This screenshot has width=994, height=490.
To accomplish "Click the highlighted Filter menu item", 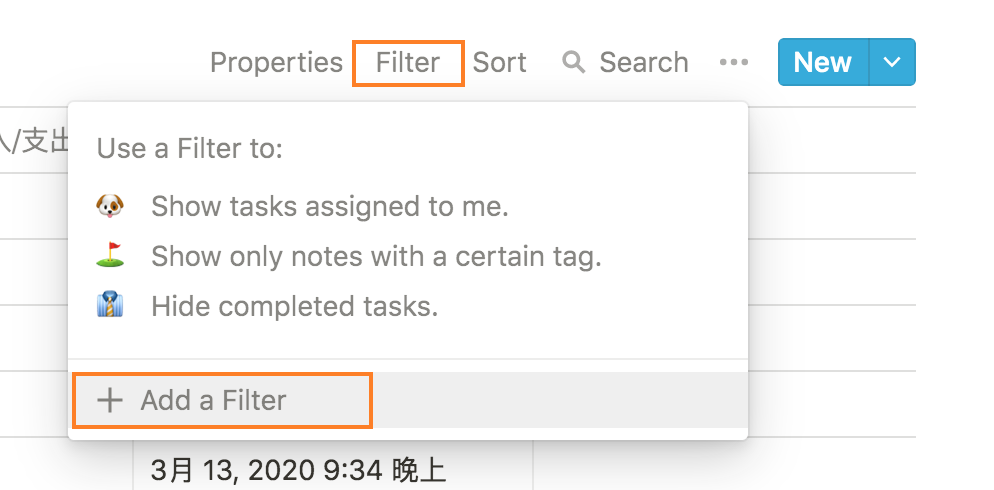I will point(408,63).
